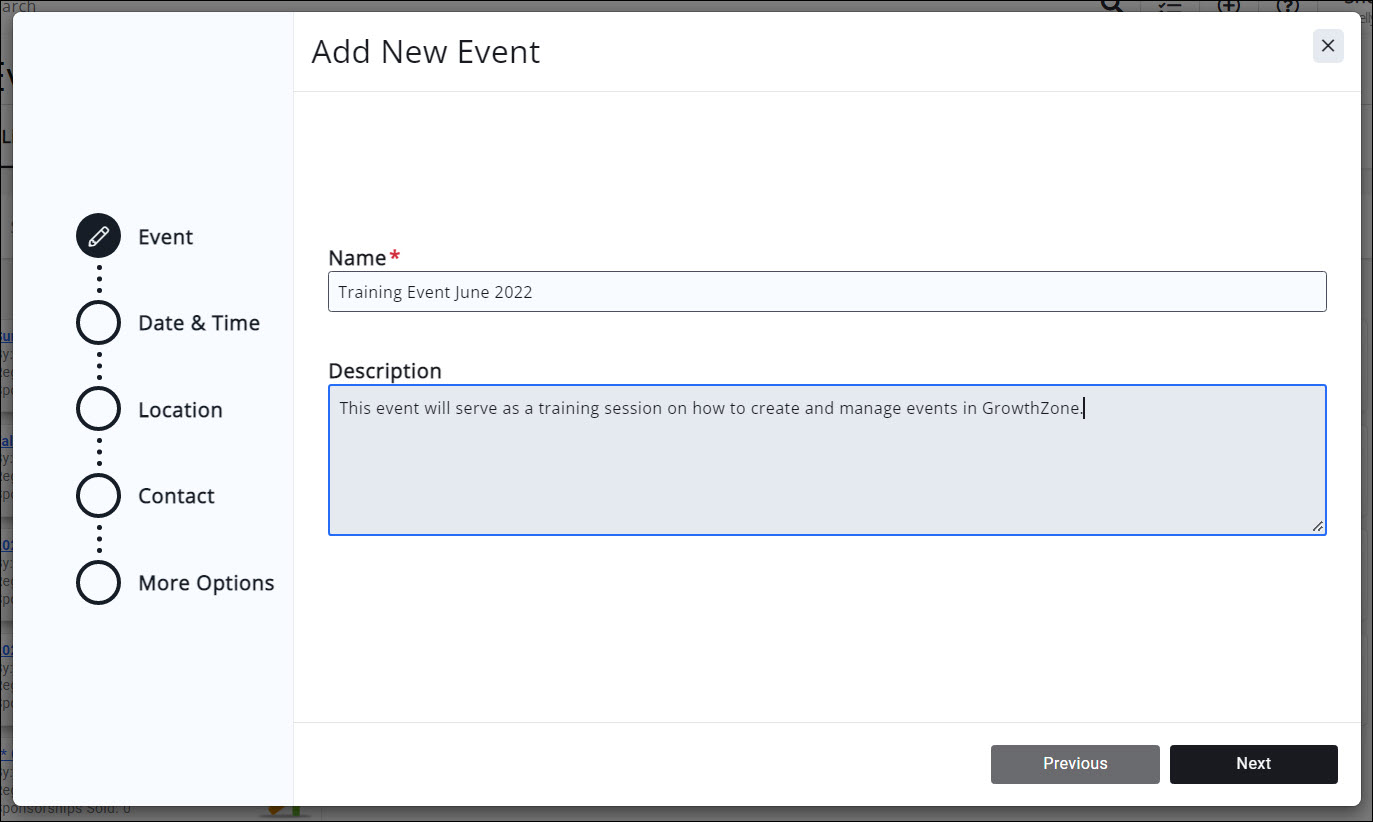Open the Location step label
This screenshot has height=822, width=1373.
point(180,410)
